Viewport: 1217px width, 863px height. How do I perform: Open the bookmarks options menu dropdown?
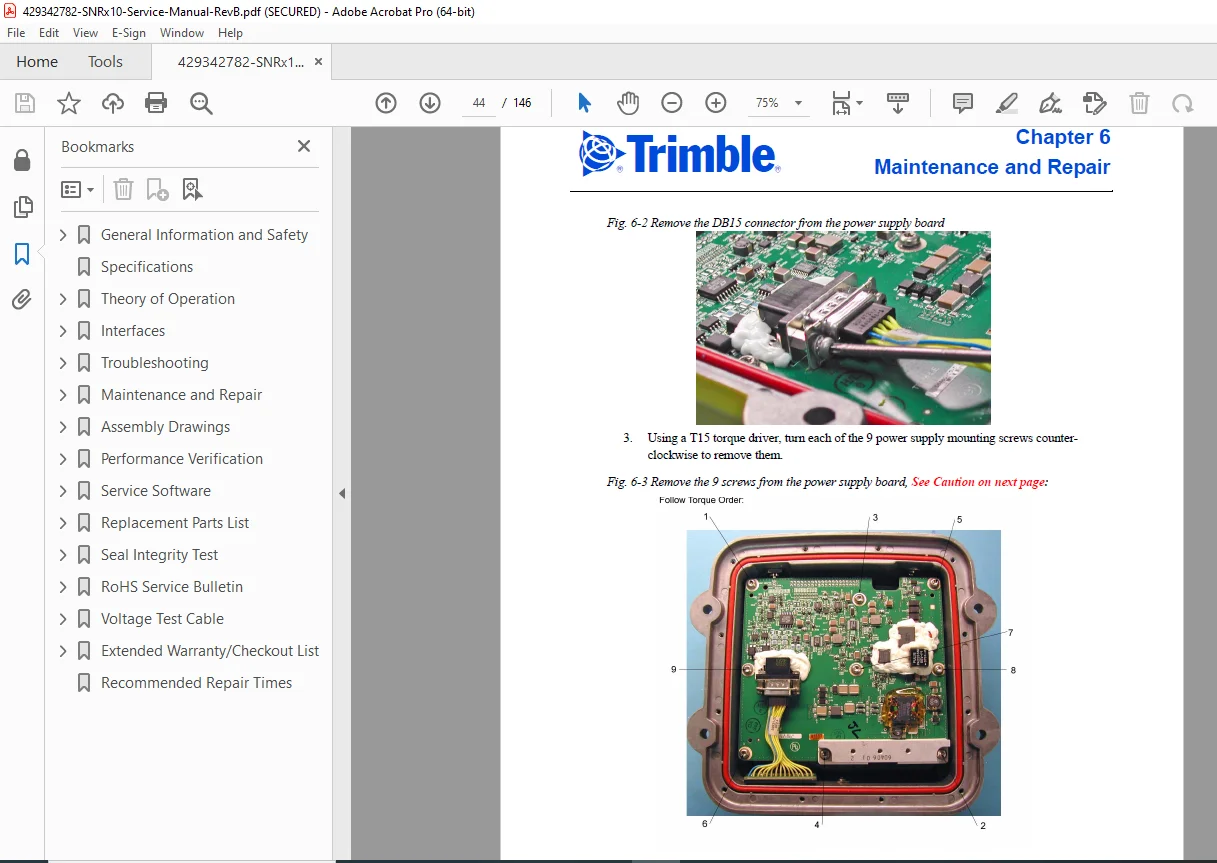pos(78,189)
